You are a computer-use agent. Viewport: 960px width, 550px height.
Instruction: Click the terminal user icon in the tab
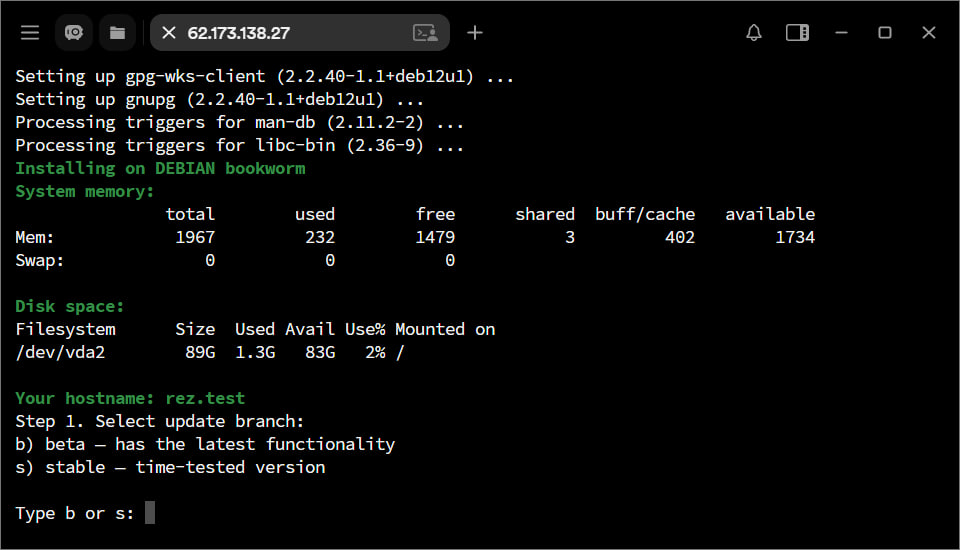pos(425,33)
